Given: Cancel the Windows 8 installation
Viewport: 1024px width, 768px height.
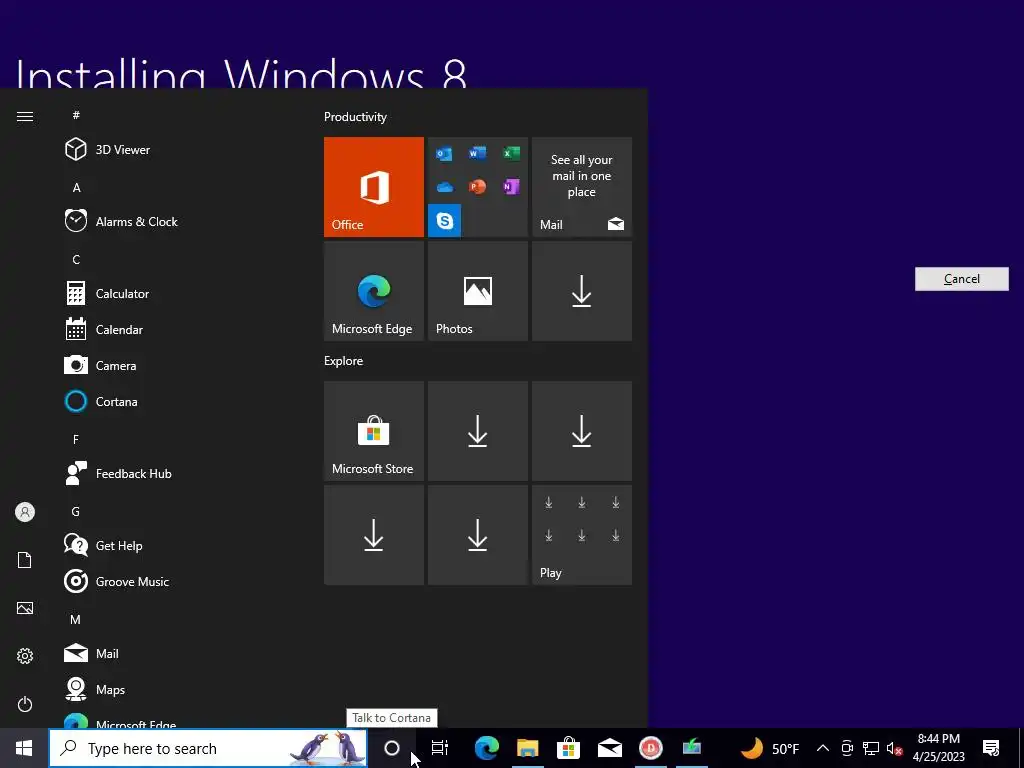Looking at the screenshot, I should tap(961, 279).
